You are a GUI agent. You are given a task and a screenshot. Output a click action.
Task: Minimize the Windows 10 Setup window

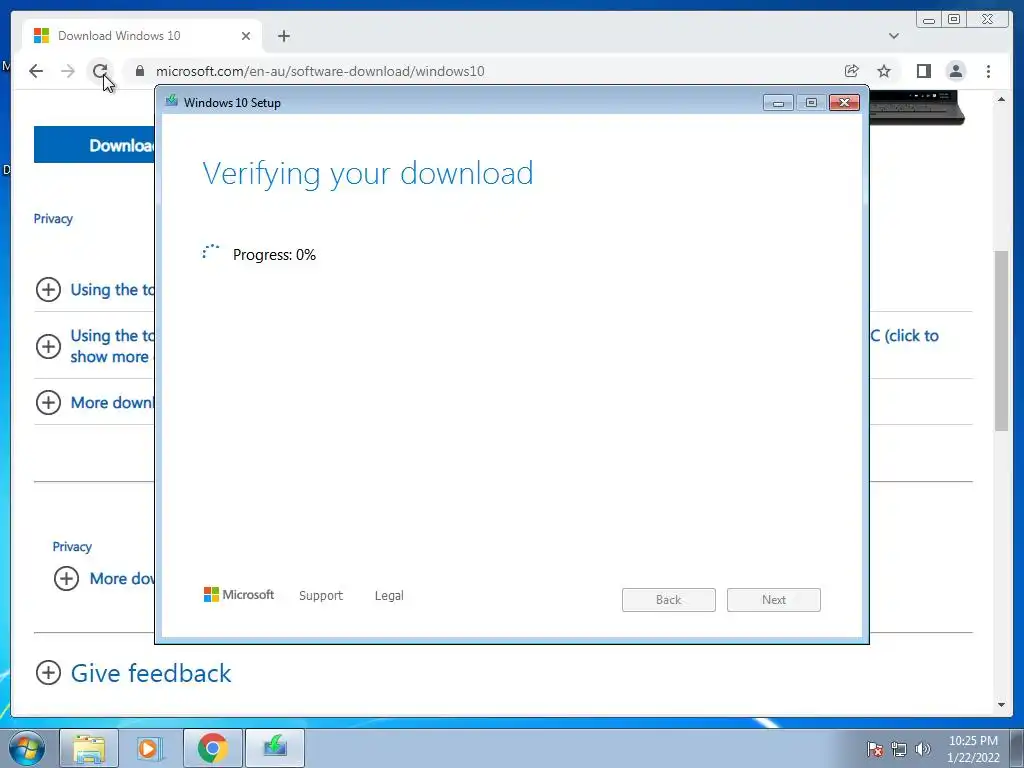(x=778, y=103)
